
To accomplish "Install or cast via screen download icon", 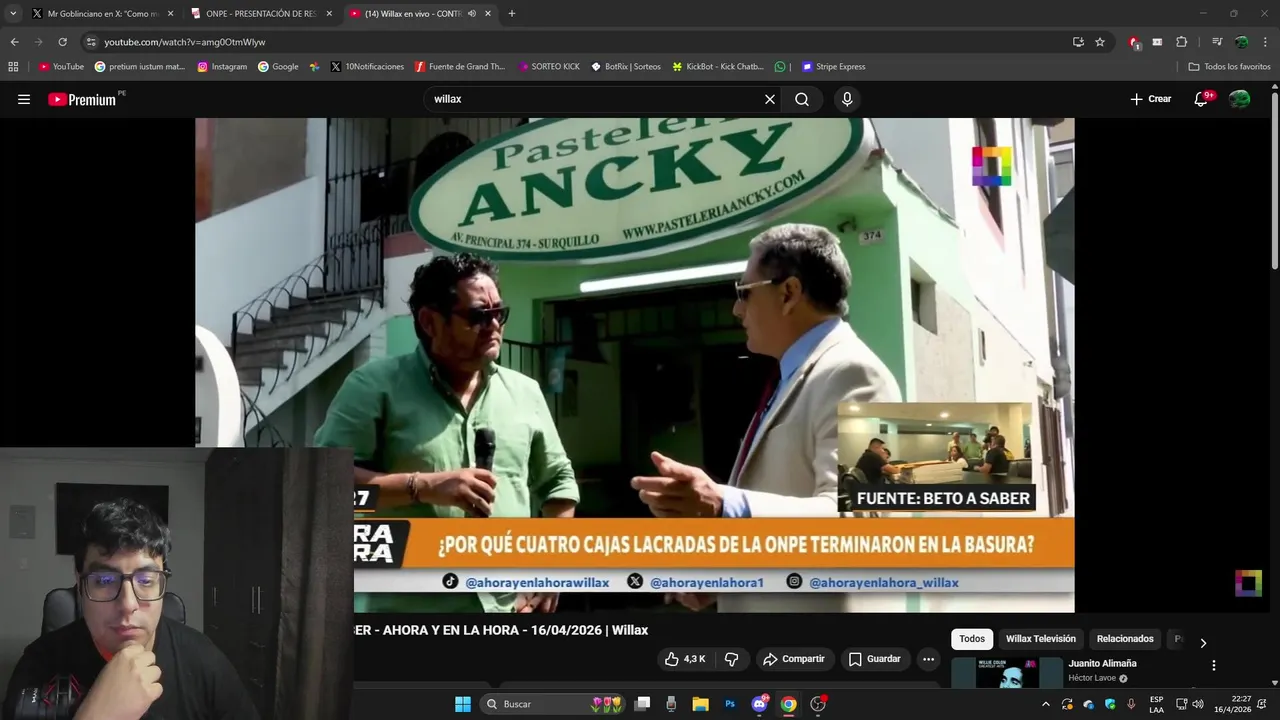I will pos(1078,42).
